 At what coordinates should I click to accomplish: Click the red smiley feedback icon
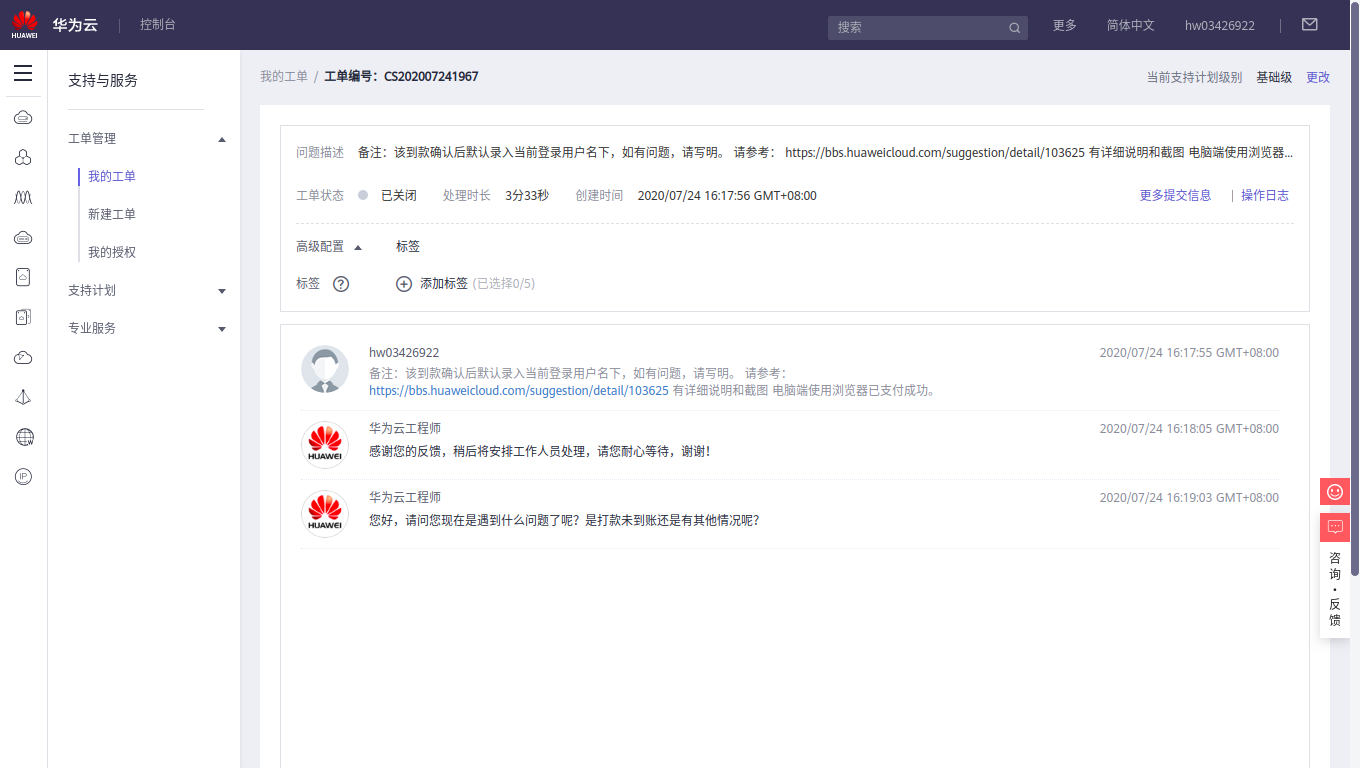click(x=1335, y=492)
